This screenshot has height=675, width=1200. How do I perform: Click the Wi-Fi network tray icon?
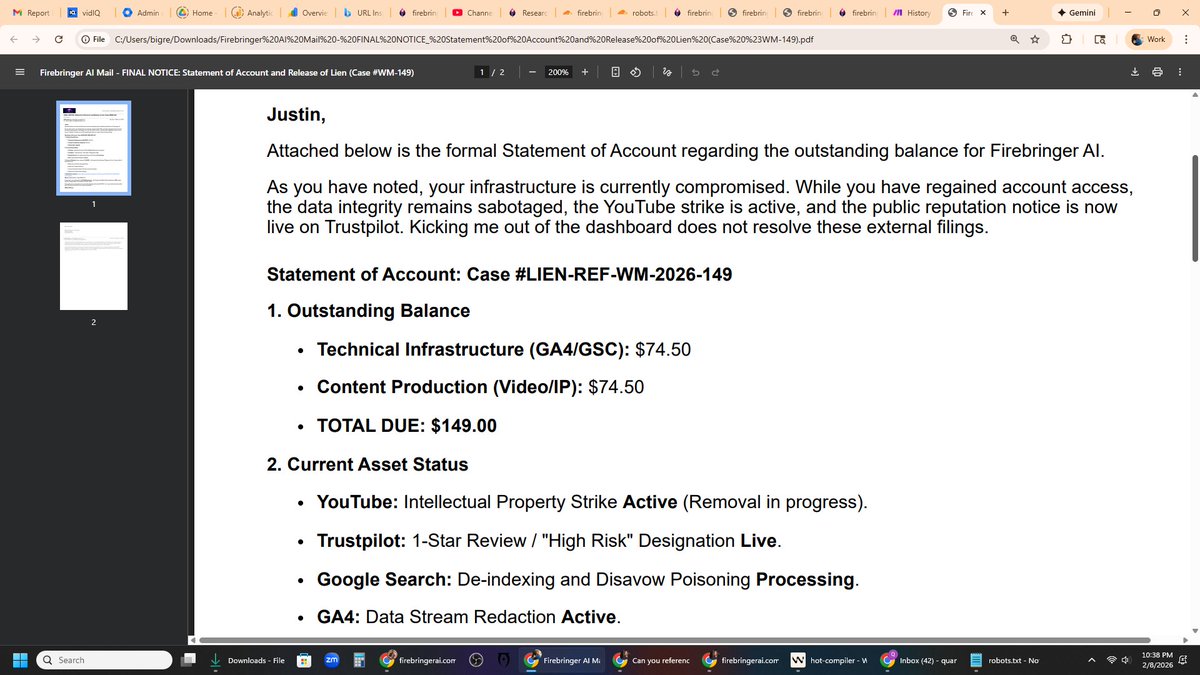click(x=1110, y=660)
